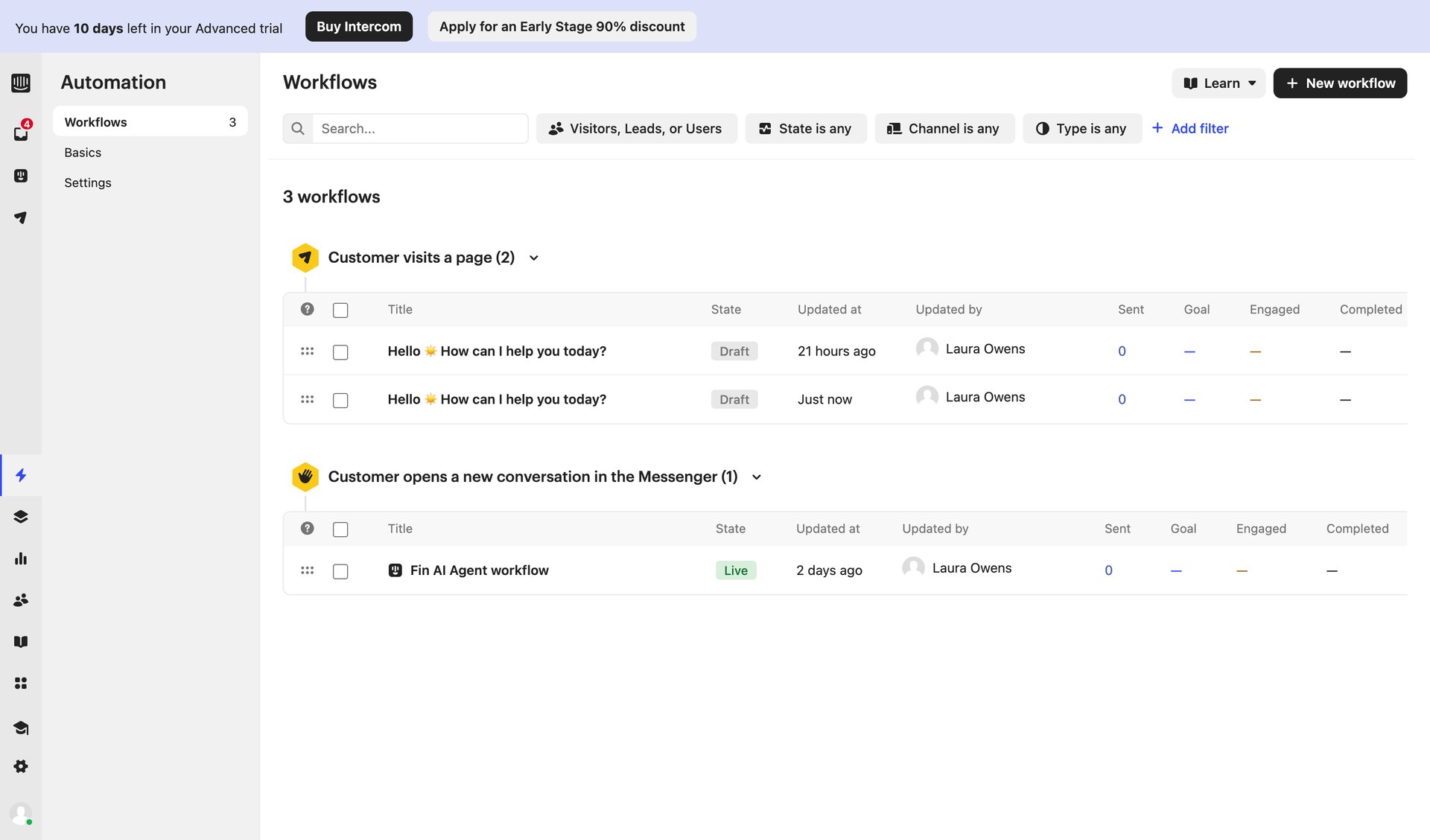This screenshot has width=1430, height=840.
Task: Collapse the Customer visits a page section
Action: click(533, 258)
